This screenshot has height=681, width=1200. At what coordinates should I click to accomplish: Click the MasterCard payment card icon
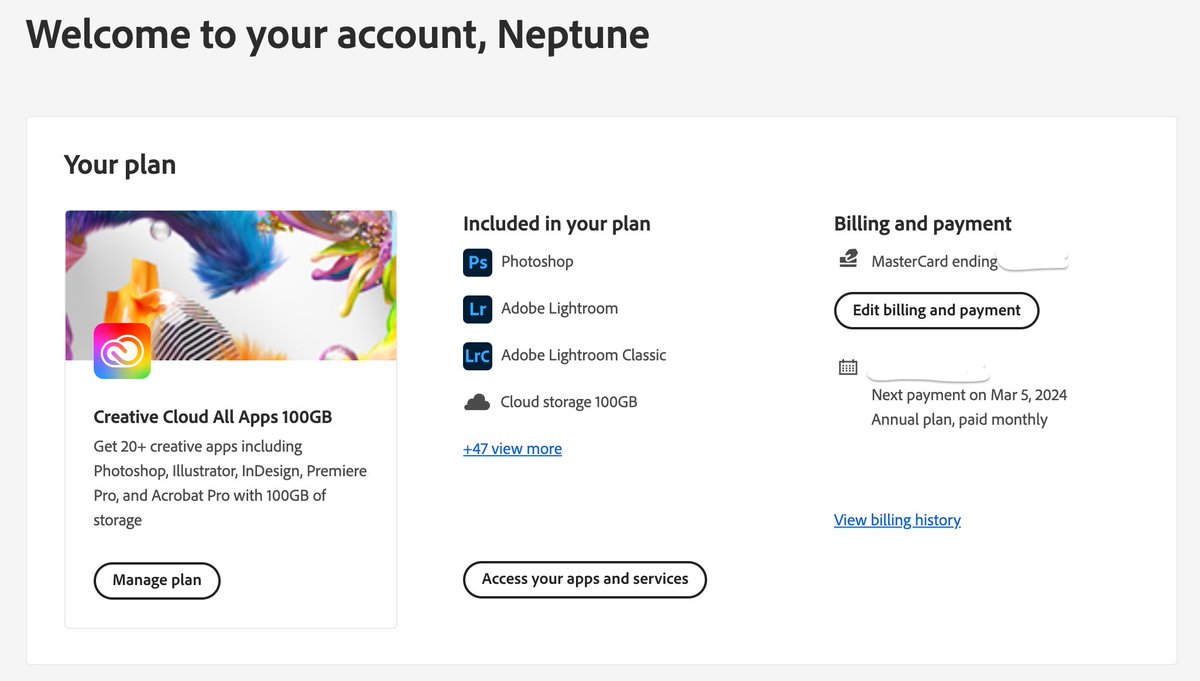click(848, 260)
